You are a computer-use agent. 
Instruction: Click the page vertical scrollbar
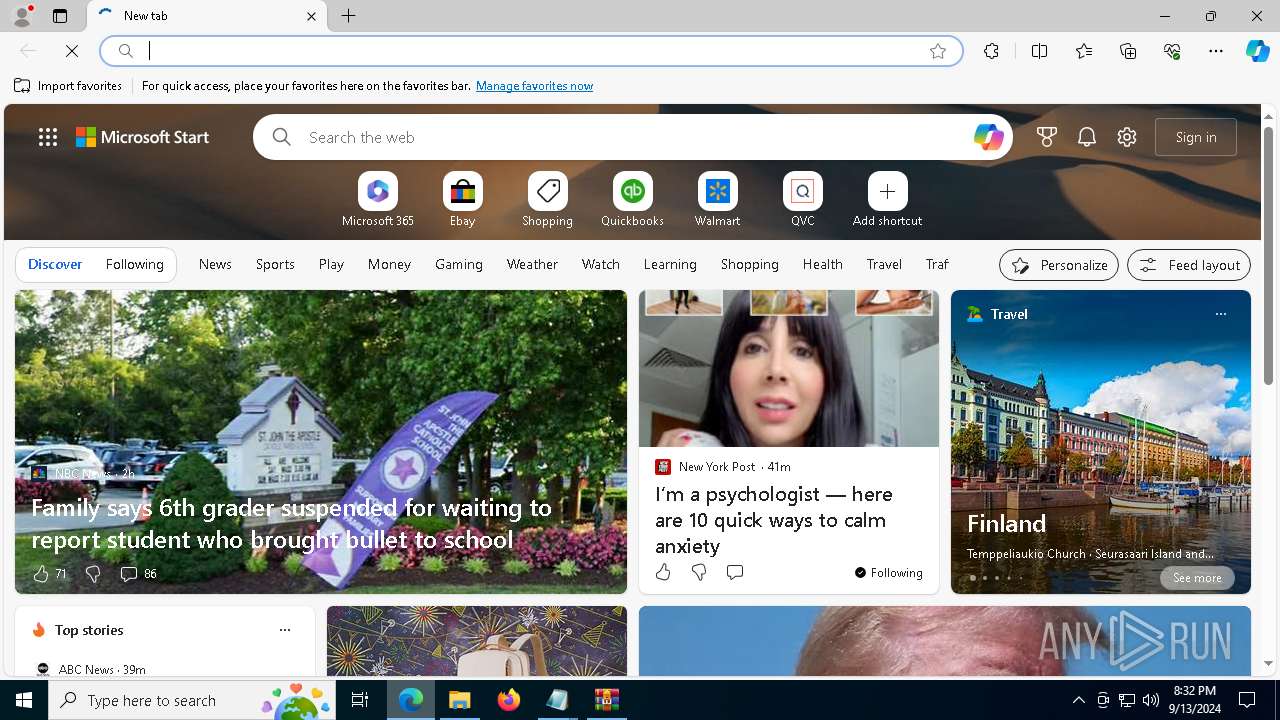[x=1268, y=256]
